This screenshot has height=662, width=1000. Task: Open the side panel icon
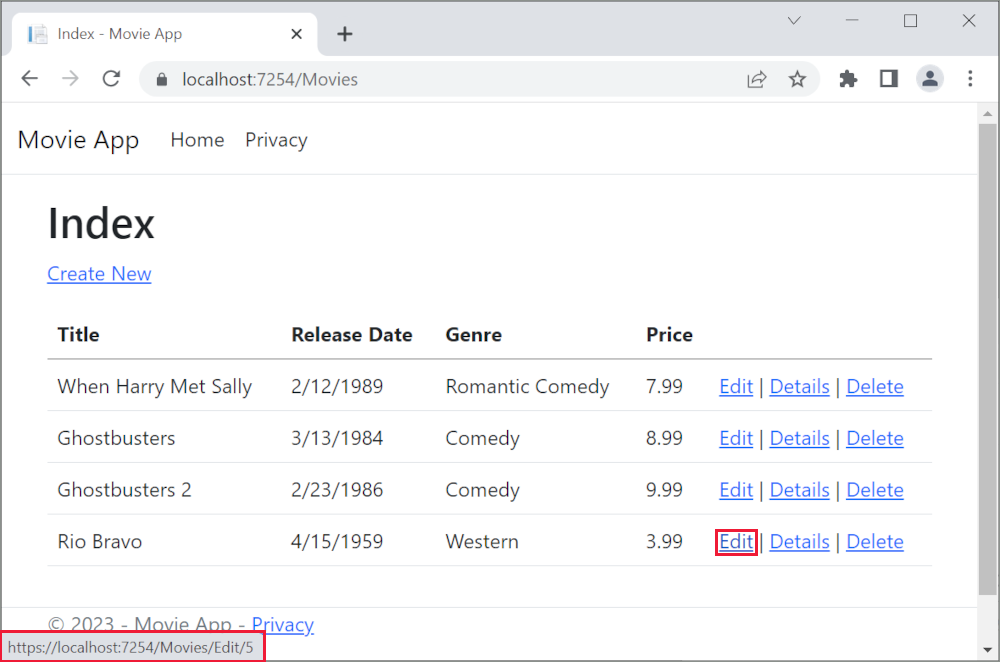(x=888, y=78)
